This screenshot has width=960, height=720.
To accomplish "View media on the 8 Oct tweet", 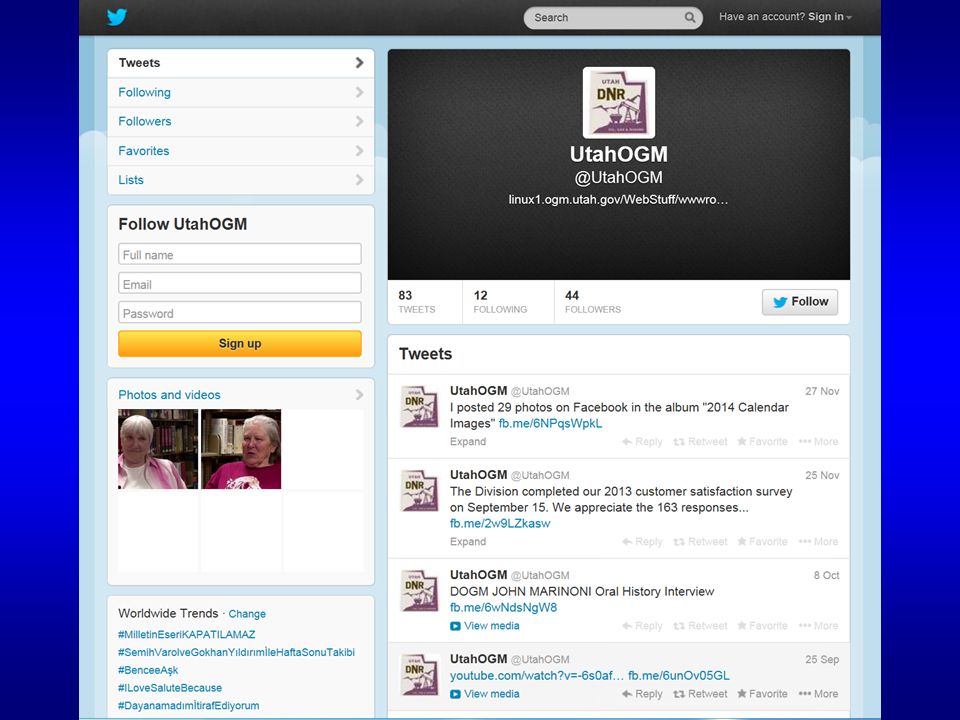I will coord(485,626).
